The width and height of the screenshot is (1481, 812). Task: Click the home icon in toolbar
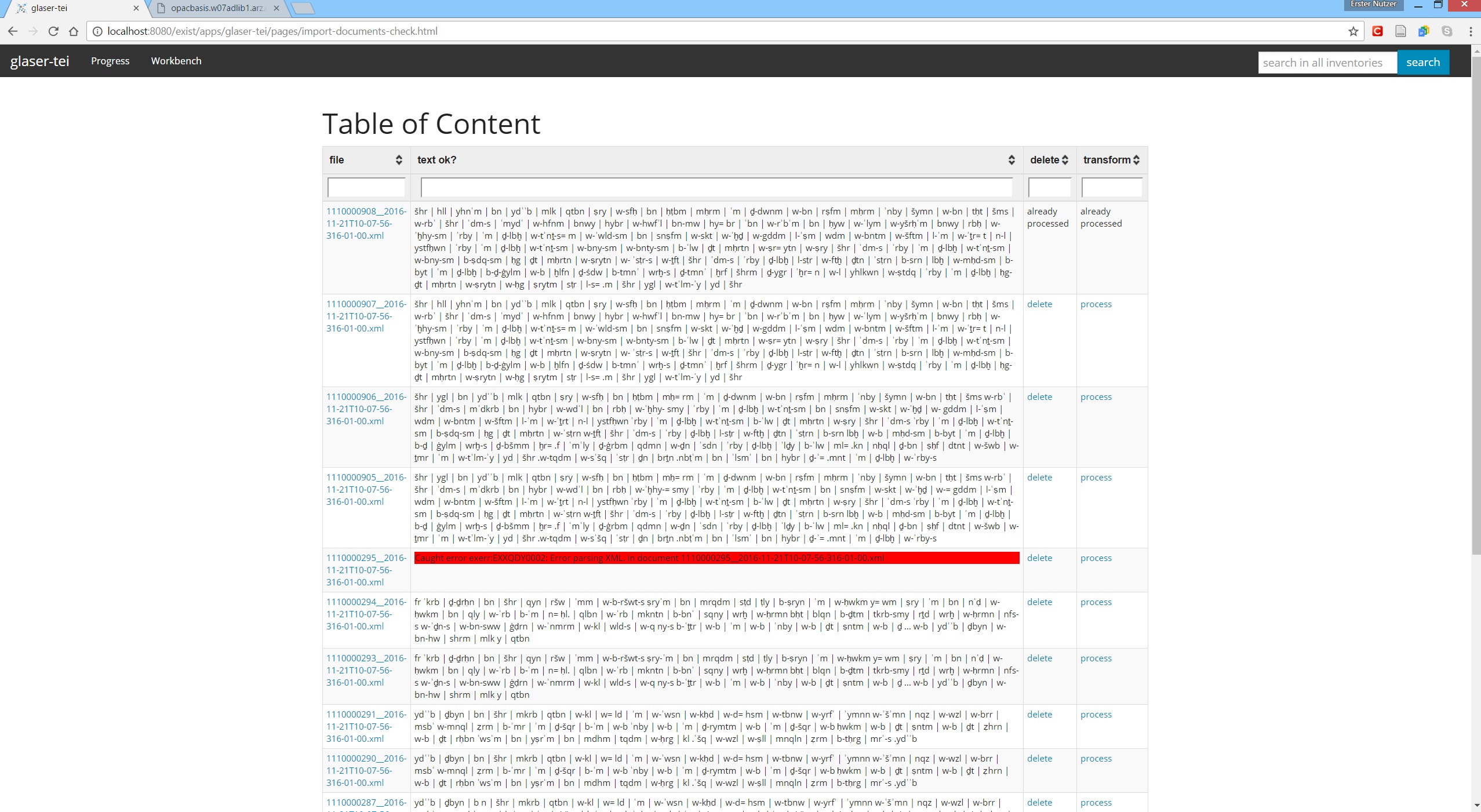point(74,31)
